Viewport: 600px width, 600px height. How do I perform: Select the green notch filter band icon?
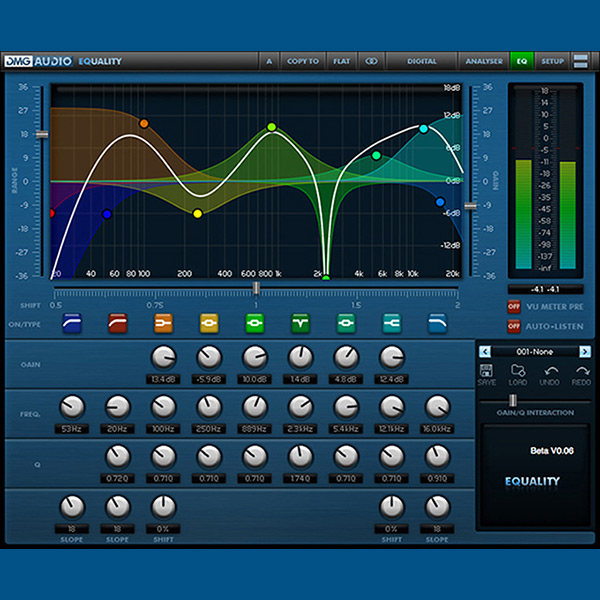[300, 323]
